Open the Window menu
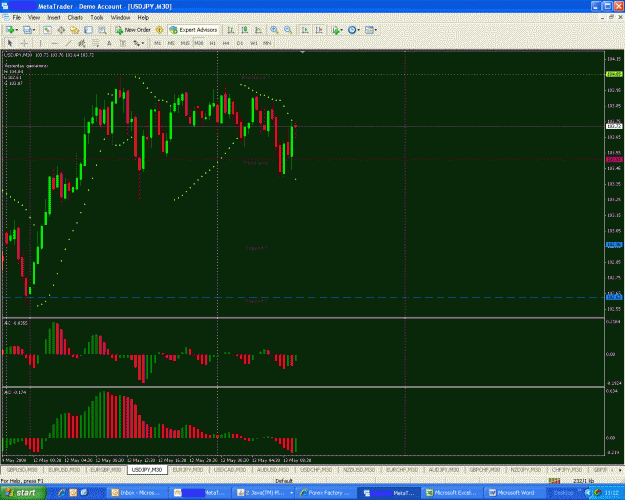 pos(120,18)
